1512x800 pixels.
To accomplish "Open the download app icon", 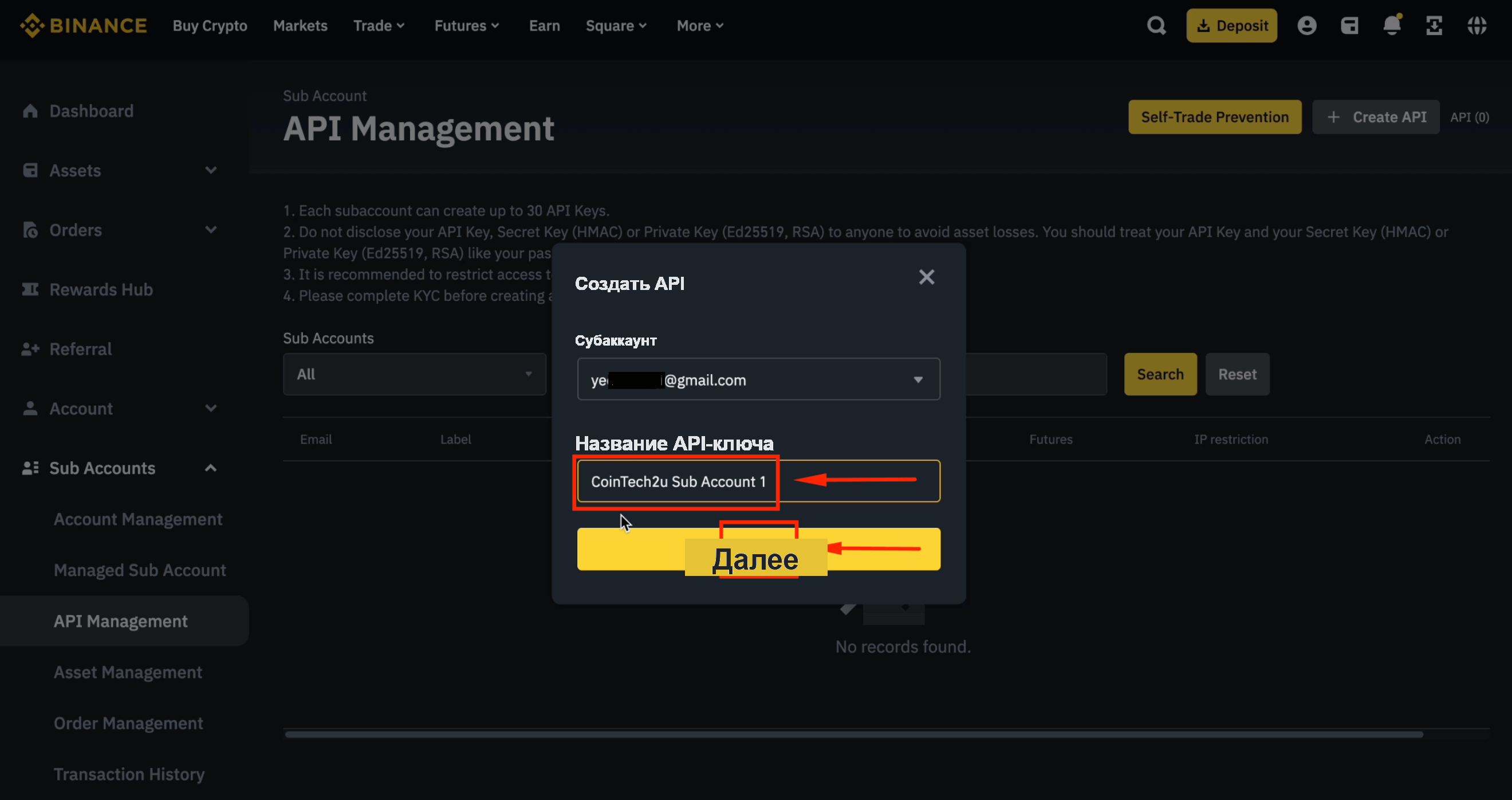I will coord(1434,26).
